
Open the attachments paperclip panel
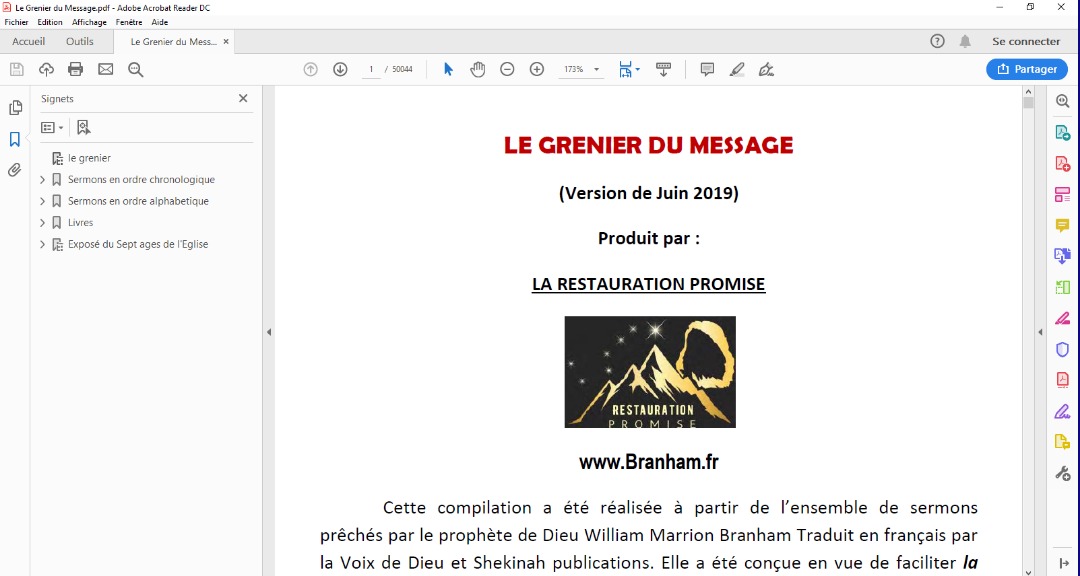(x=14, y=169)
